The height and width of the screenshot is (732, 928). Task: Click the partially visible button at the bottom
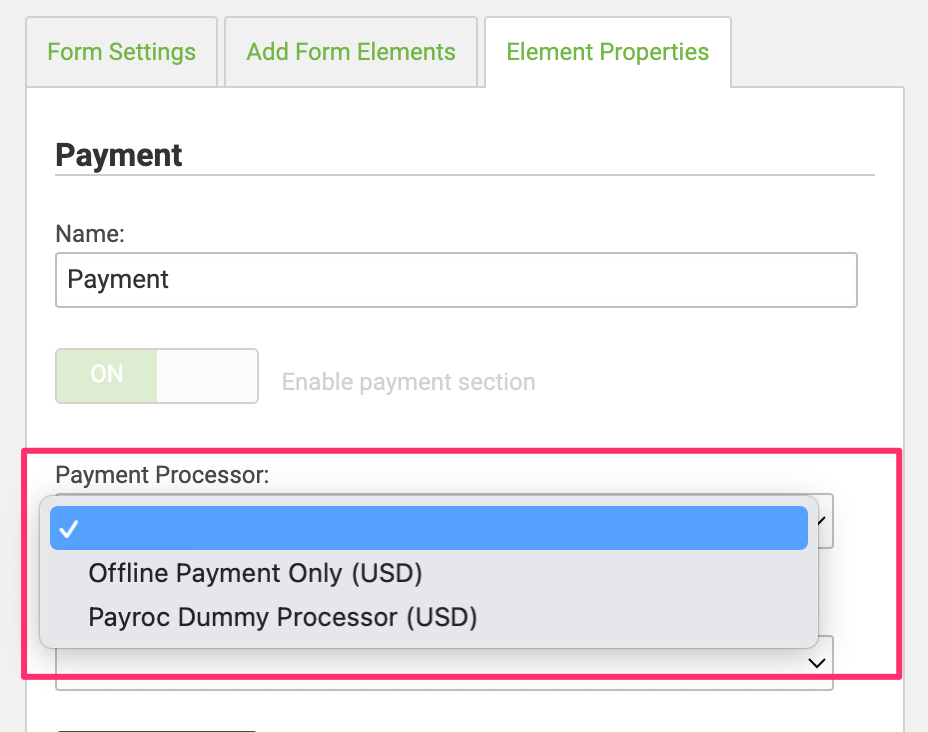click(157, 729)
